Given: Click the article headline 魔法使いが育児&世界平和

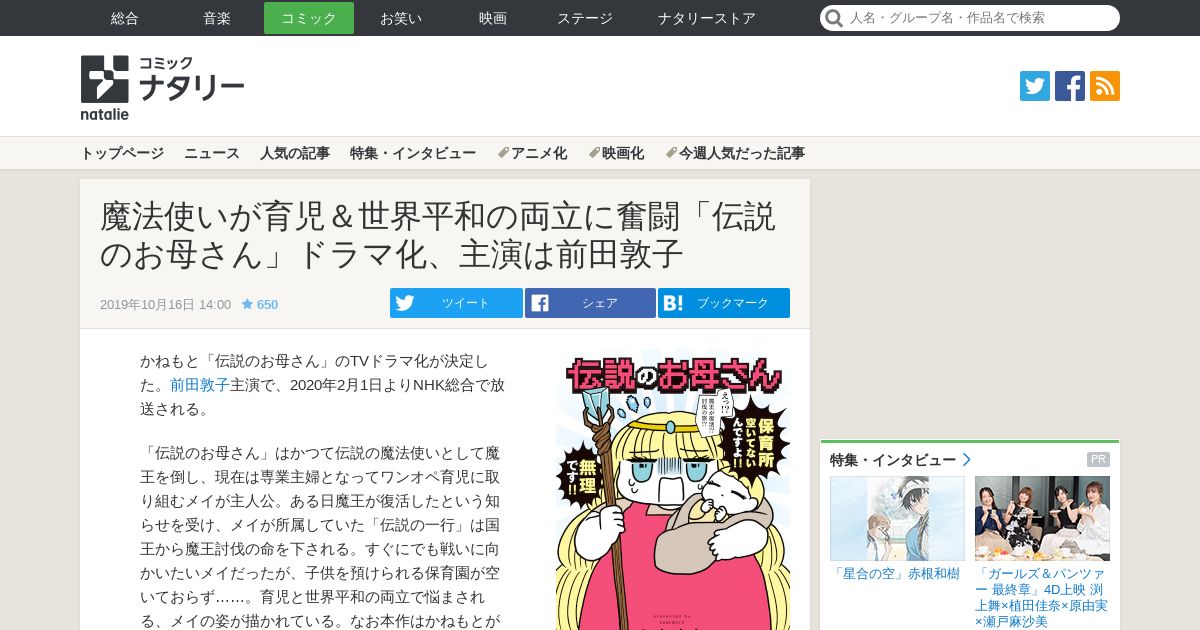Looking at the screenshot, I should (438, 235).
